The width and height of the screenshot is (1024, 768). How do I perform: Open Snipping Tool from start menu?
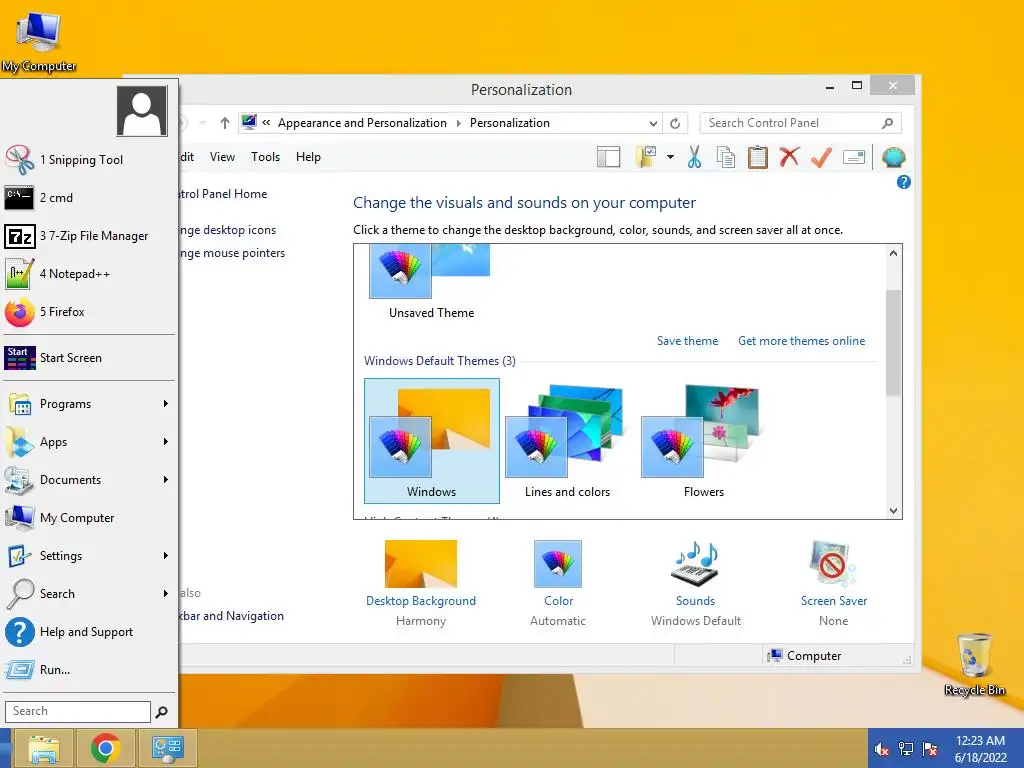[89, 160]
